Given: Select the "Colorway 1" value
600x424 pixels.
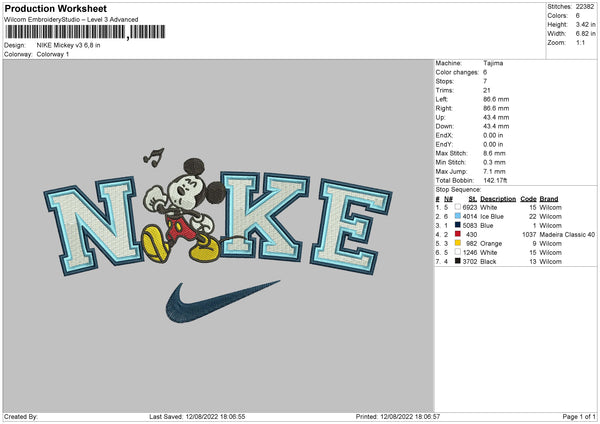Looking at the screenshot, I should [x=53, y=54].
